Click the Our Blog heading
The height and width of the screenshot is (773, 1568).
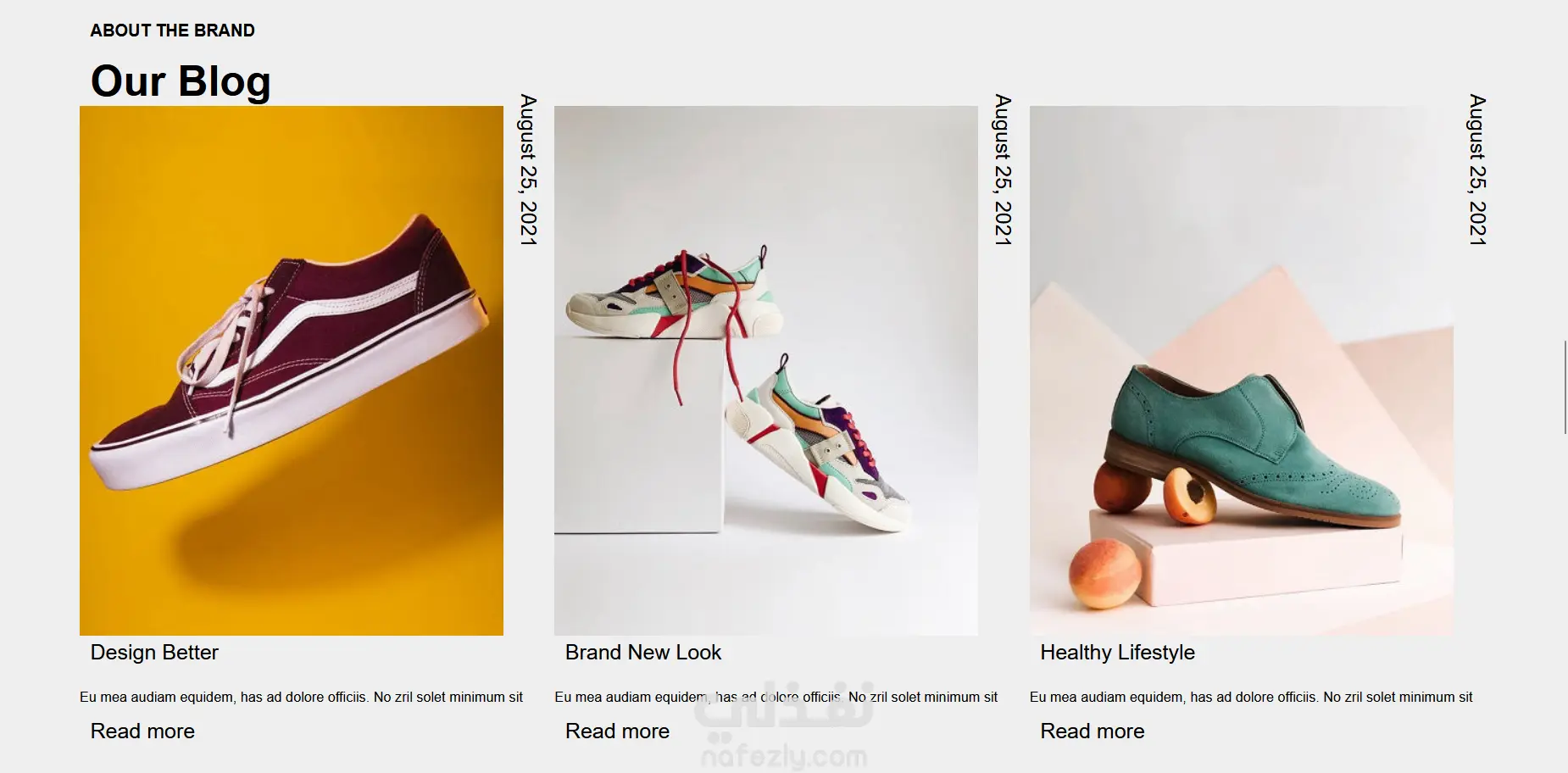[181, 81]
